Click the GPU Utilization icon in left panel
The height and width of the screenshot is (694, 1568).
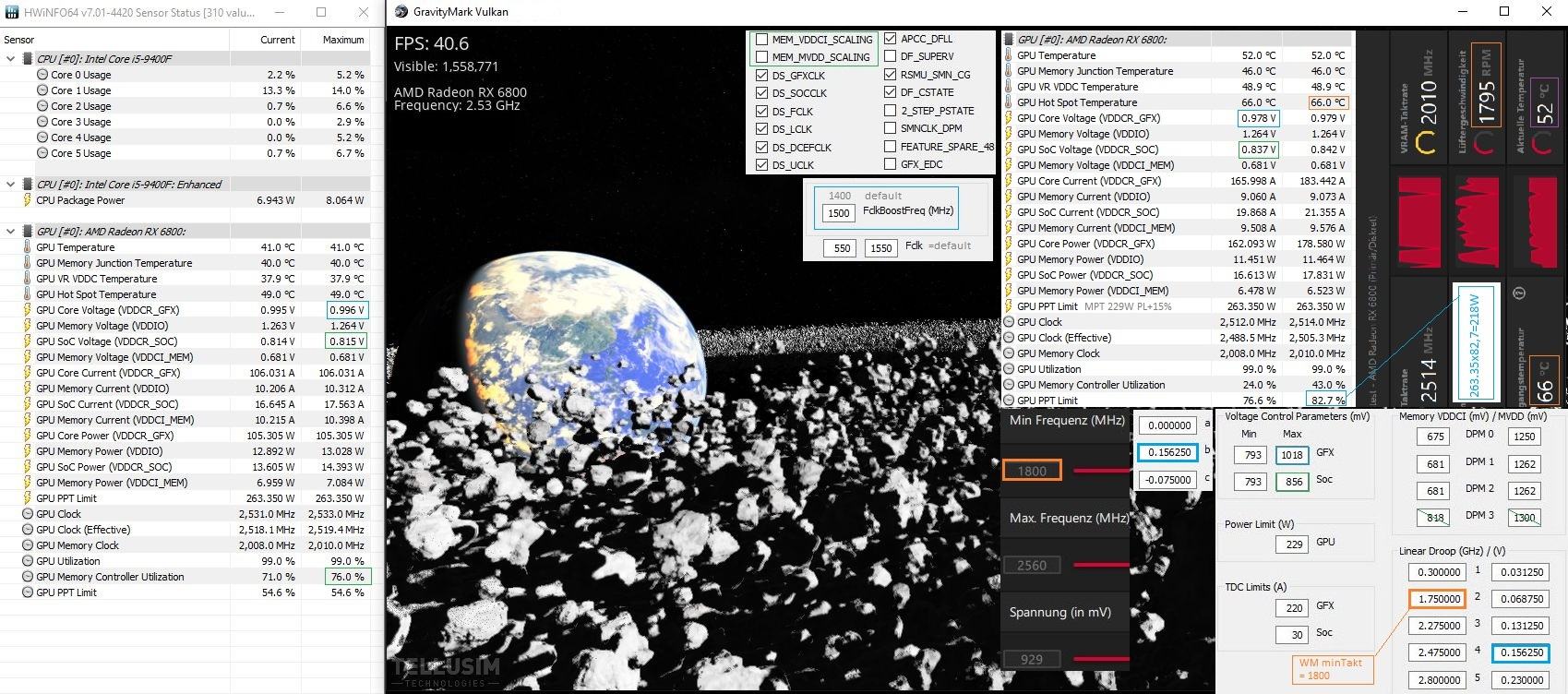pos(27,561)
